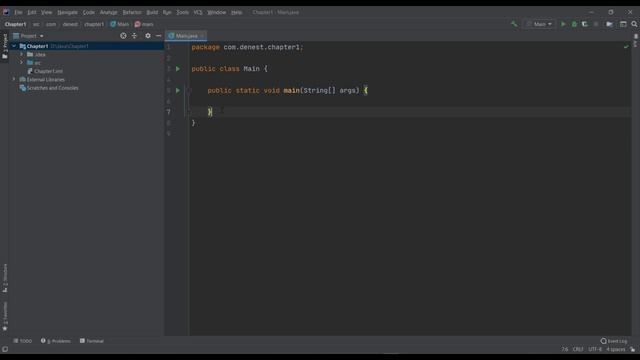Click the green inspection checkmark in editor
The image size is (640, 360).
click(626, 47)
